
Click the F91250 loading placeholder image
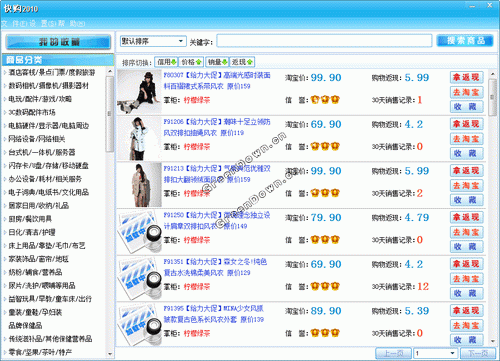(139, 232)
